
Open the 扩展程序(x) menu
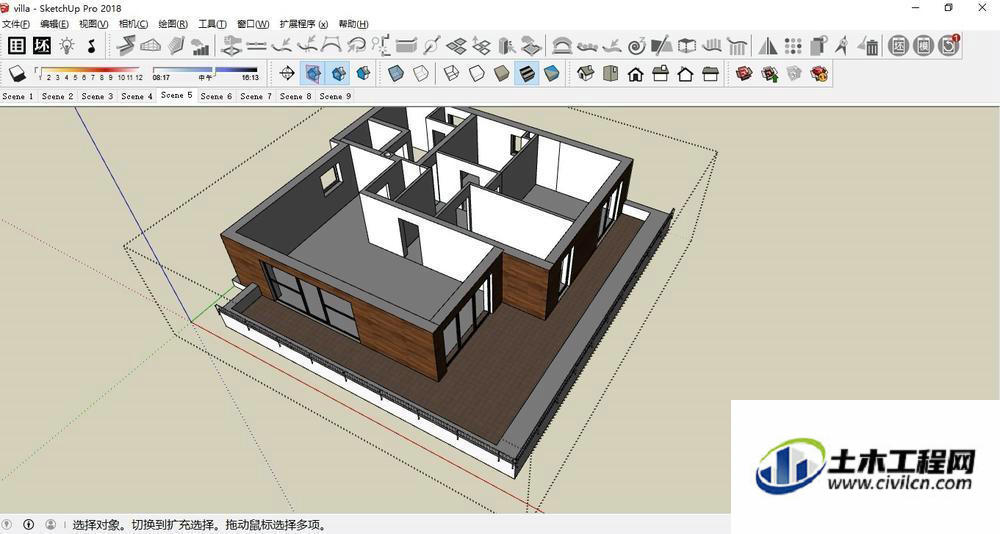tap(304, 24)
